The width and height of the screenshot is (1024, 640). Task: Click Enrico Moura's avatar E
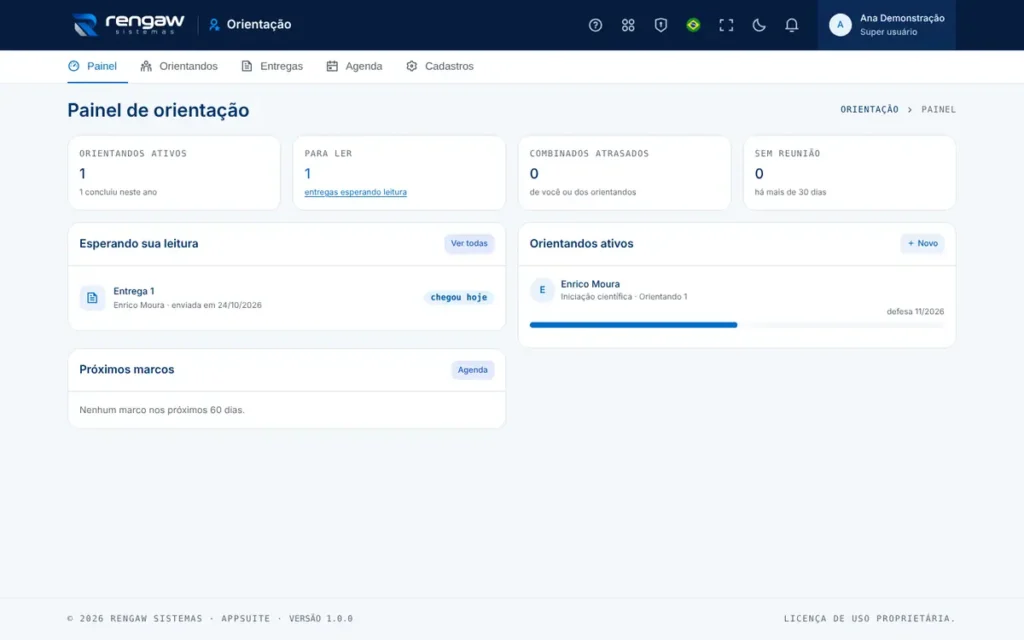[x=542, y=290]
